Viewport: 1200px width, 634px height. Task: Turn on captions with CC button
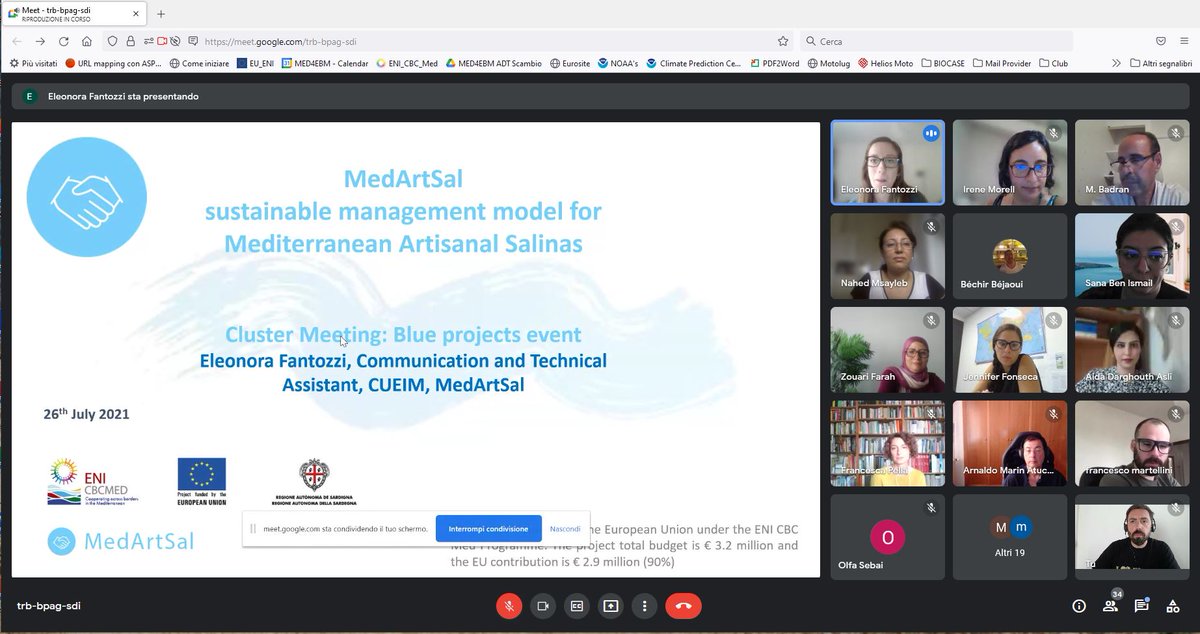coord(577,606)
